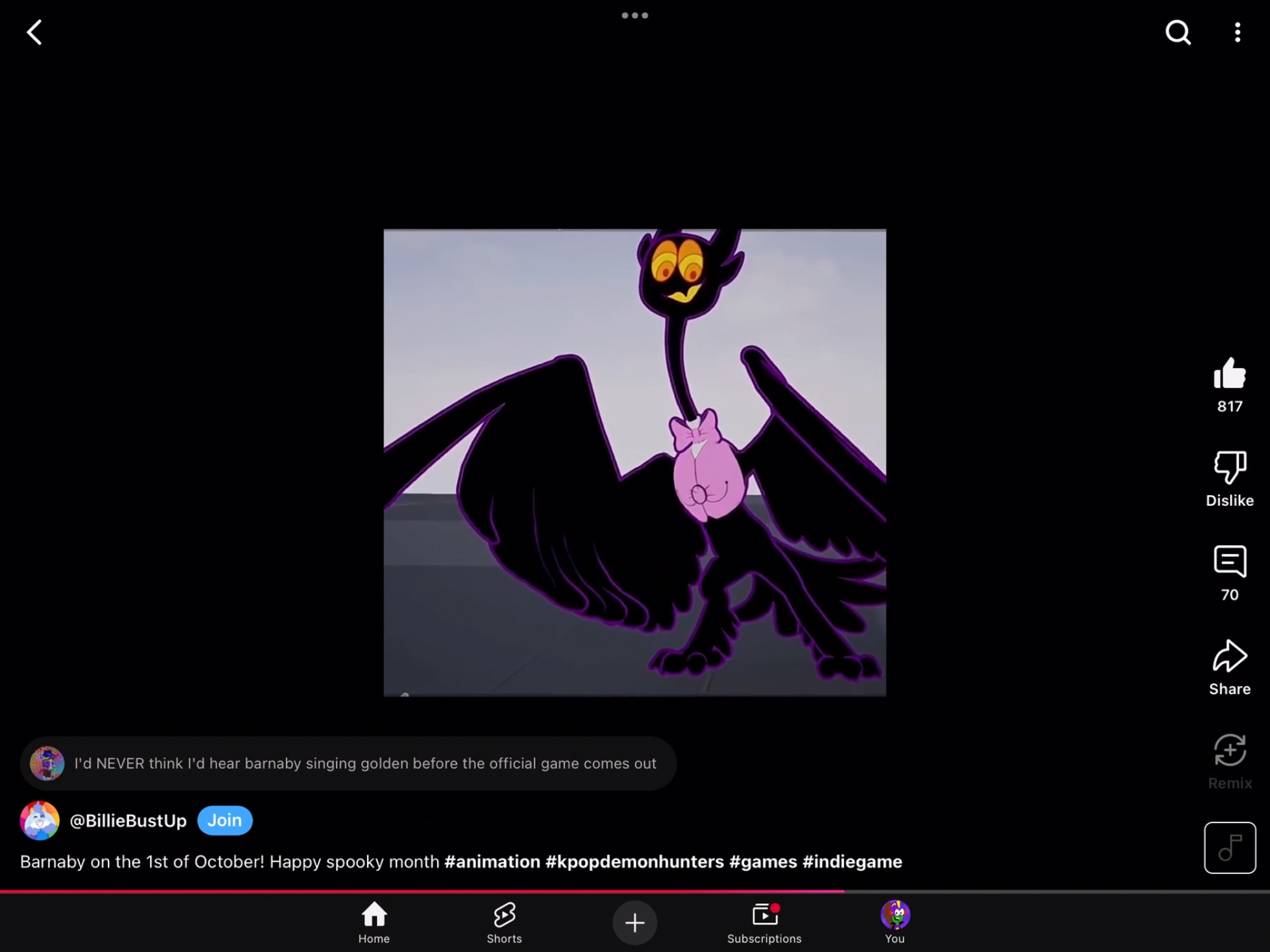The width and height of the screenshot is (1270, 952).
Task: Click the red video progress bar
Action: pos(422,891)
